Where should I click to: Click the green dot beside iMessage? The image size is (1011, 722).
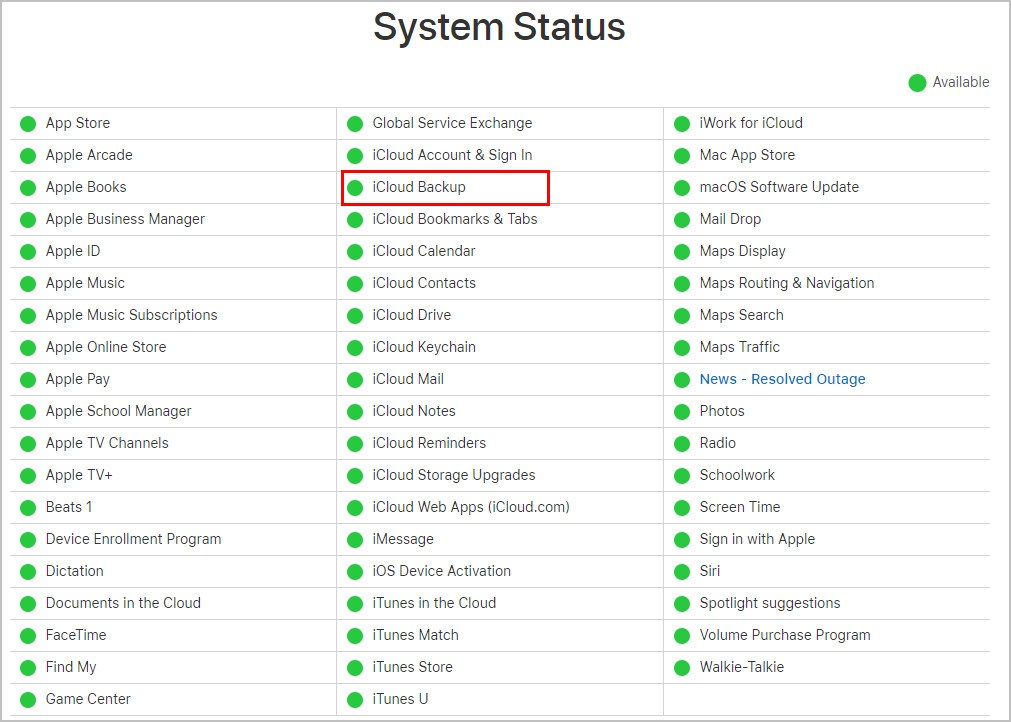355,540
